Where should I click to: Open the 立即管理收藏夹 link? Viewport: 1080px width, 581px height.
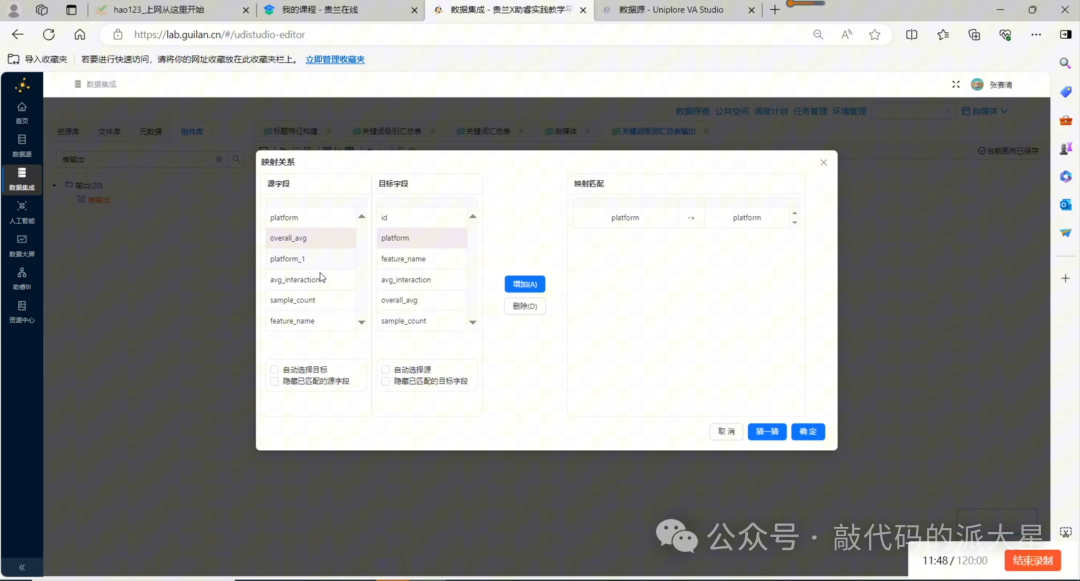[335, 59]
